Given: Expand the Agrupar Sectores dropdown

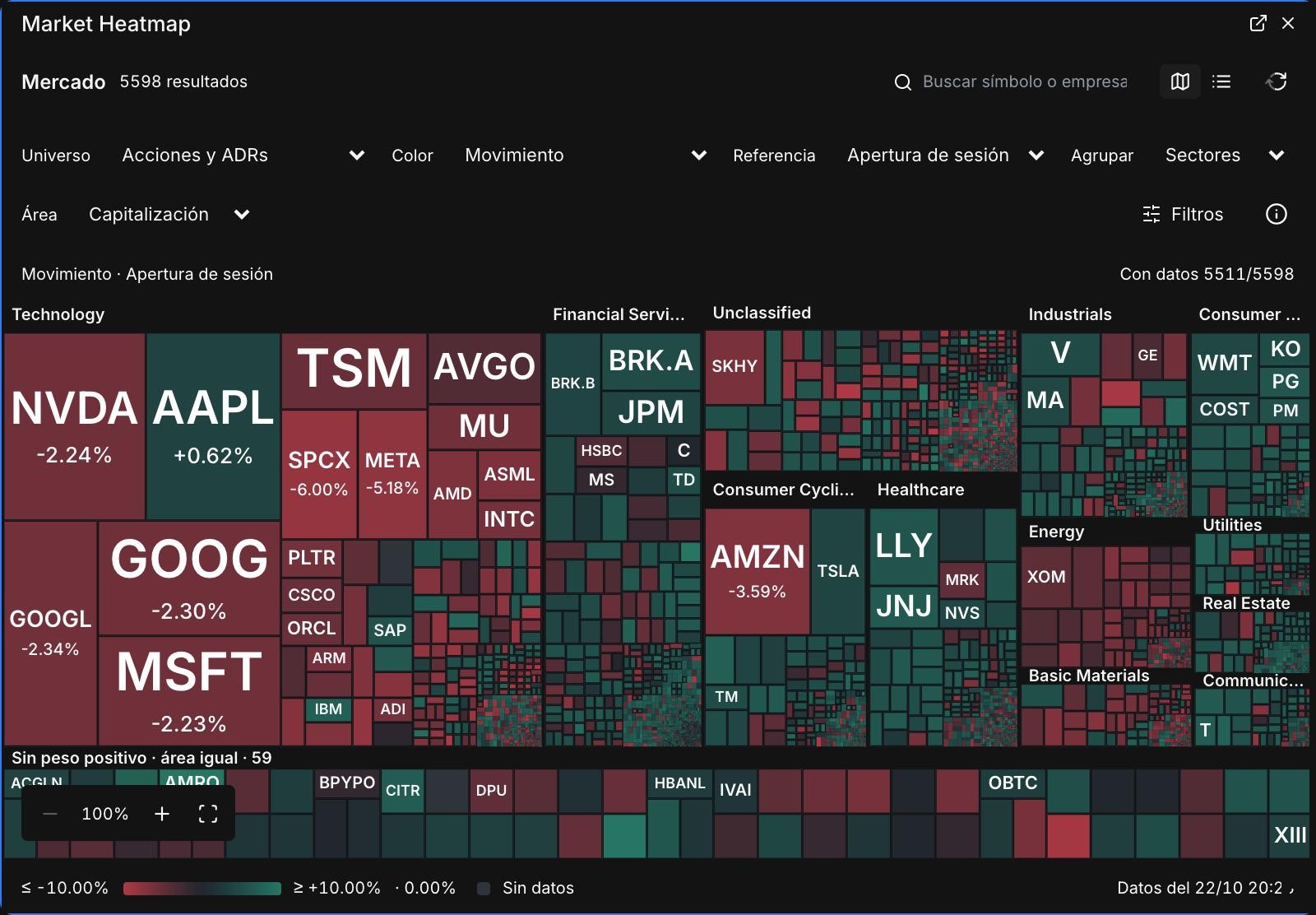Looking at the screenshot, I should pos(1225,155).
